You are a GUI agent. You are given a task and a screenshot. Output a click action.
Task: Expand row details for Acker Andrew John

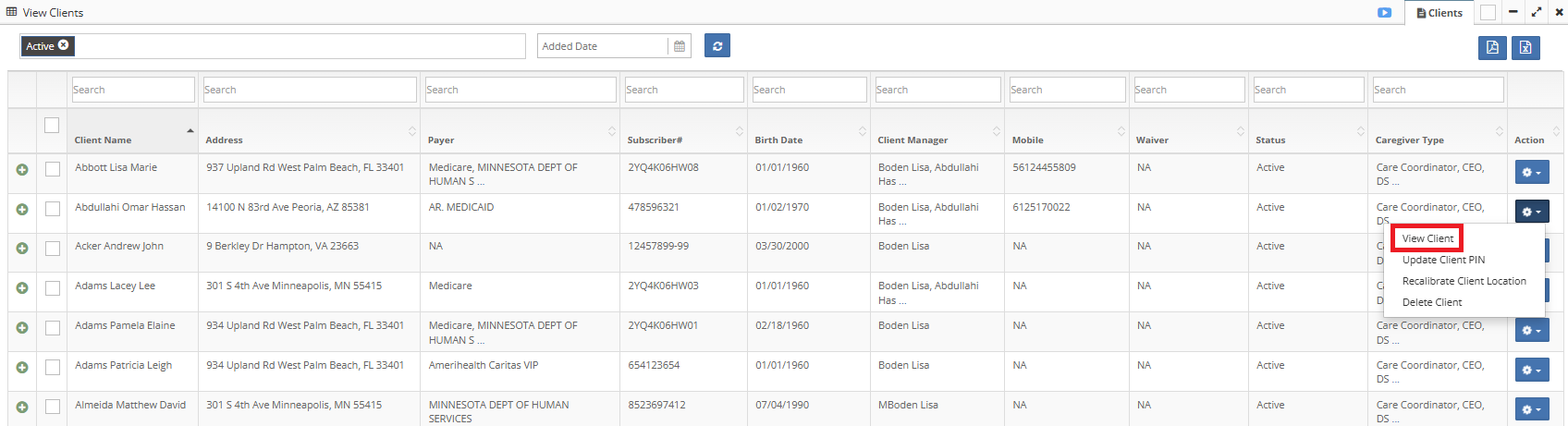(22, 249)
